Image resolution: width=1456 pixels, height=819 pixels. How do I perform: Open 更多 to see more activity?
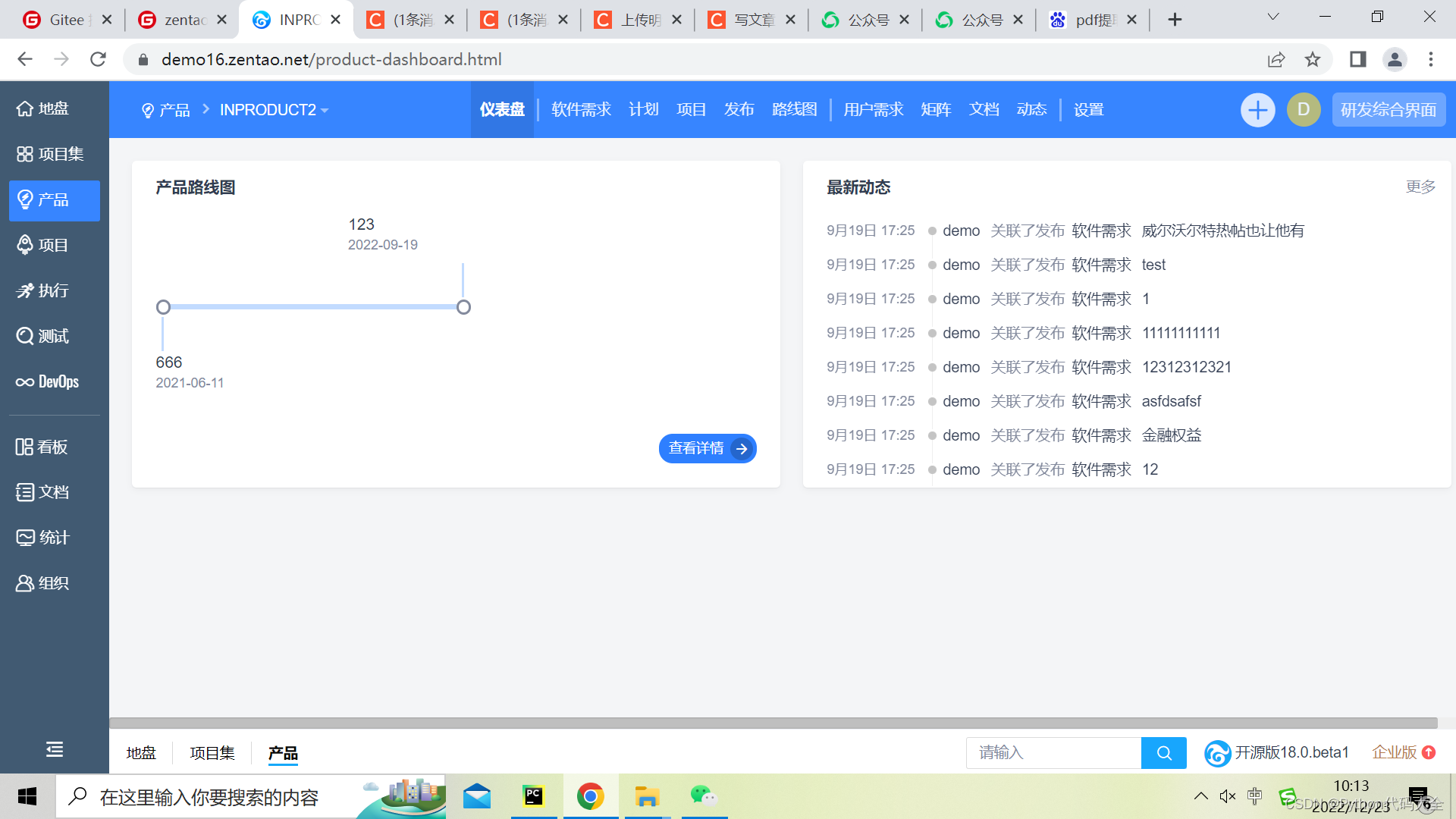[1420, 187]
